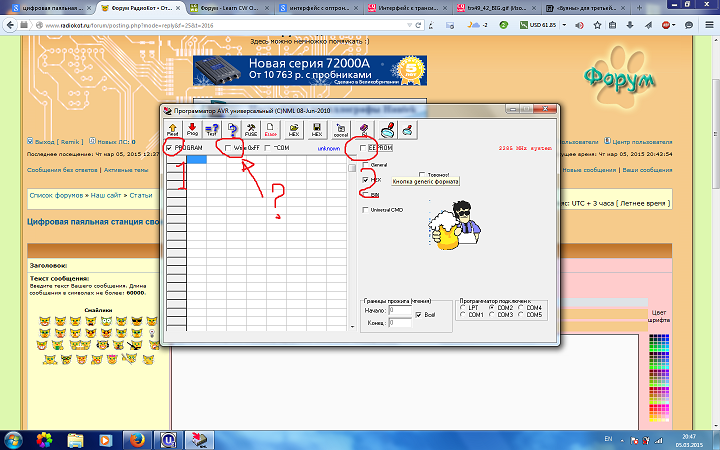Open Firefox from the taskbar
The height and width of the screenshot is (450, 720).
coord(130,438)
